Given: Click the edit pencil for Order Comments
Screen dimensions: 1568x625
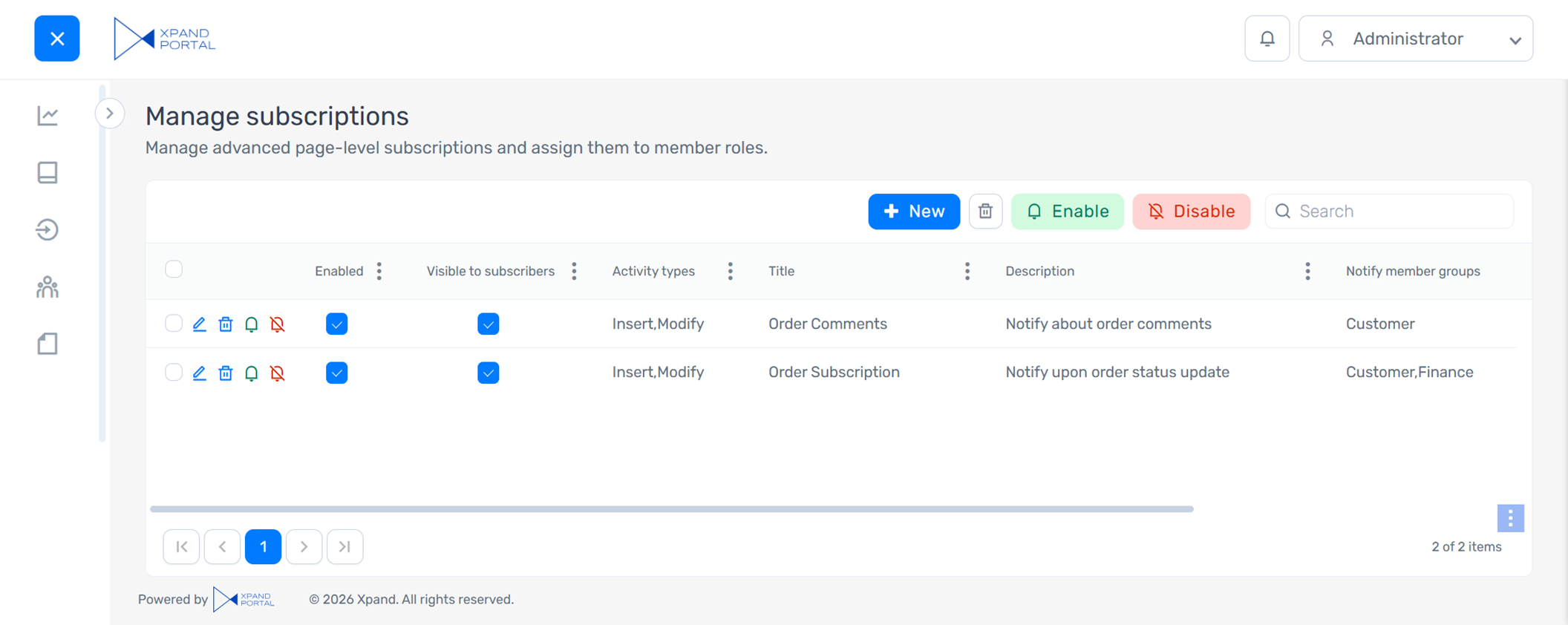Looking at the screenshot, I should click(199, 324).
